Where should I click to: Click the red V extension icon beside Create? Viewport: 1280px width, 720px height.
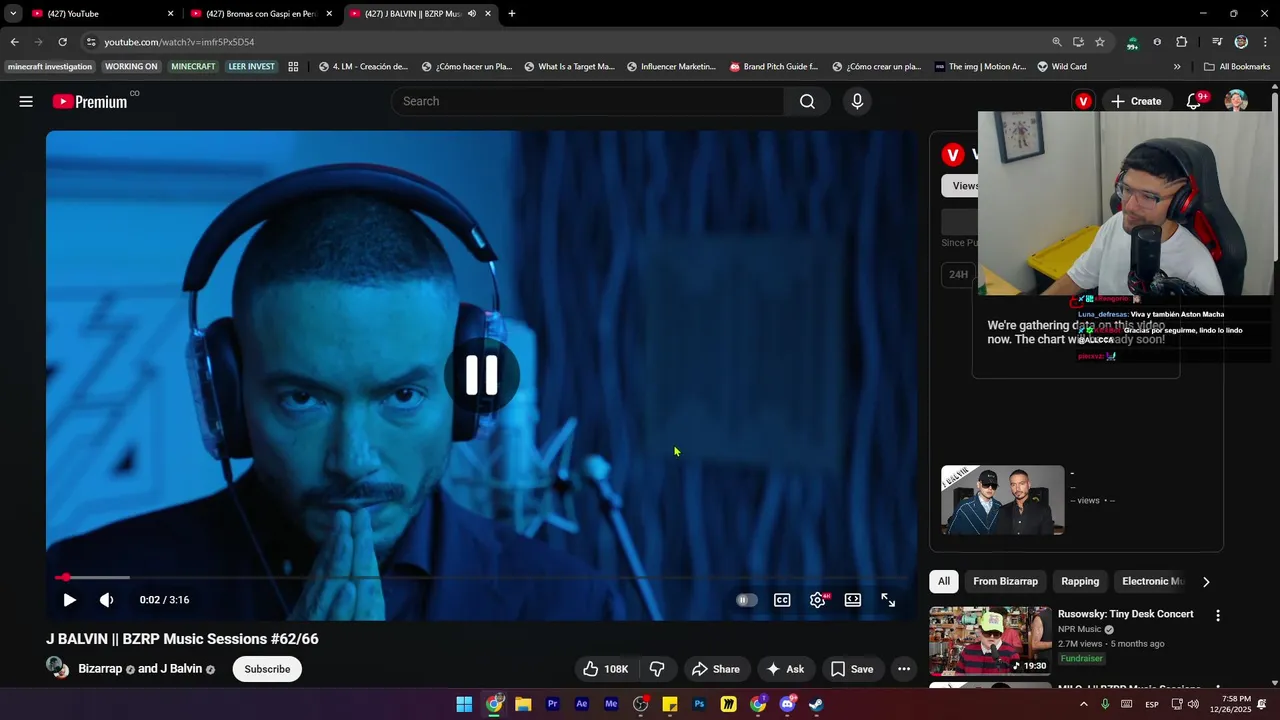point(1083,101)
